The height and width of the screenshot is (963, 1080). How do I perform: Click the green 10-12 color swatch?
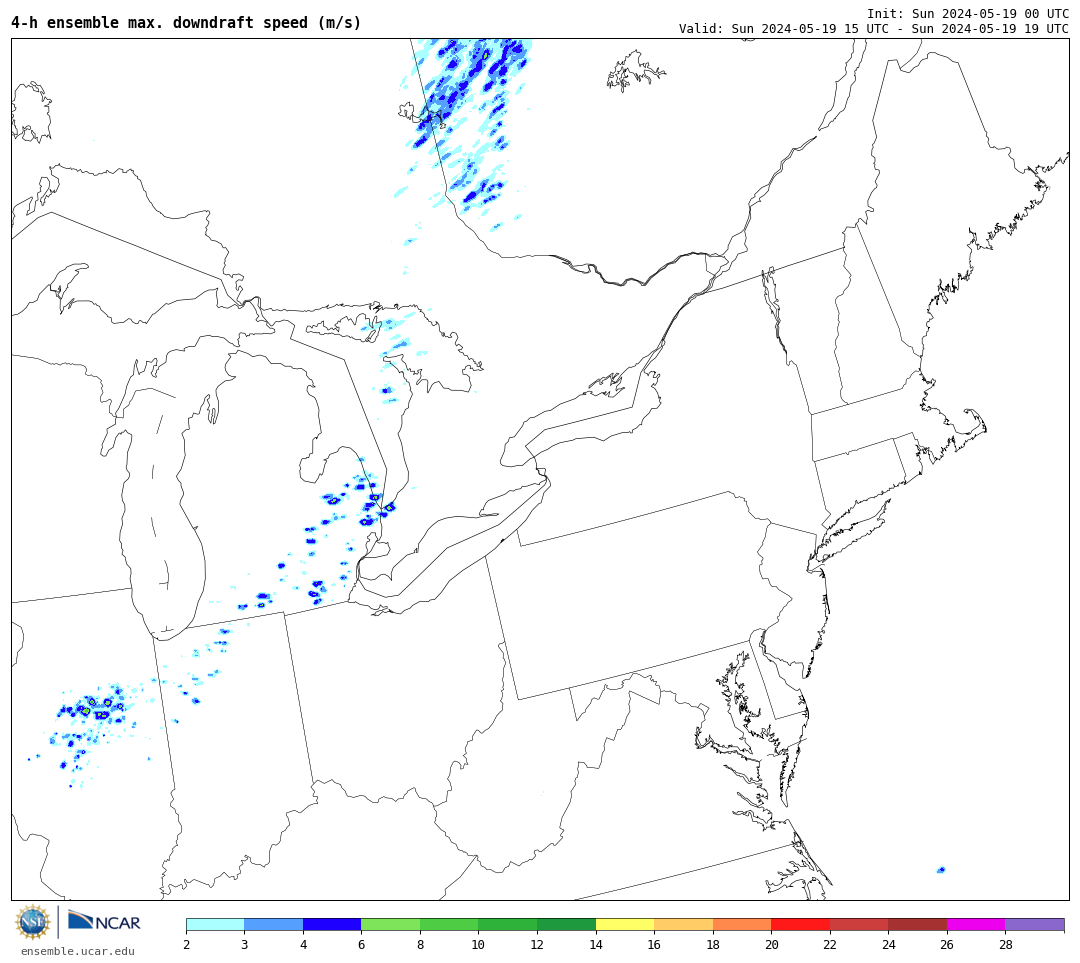[508, 924]
